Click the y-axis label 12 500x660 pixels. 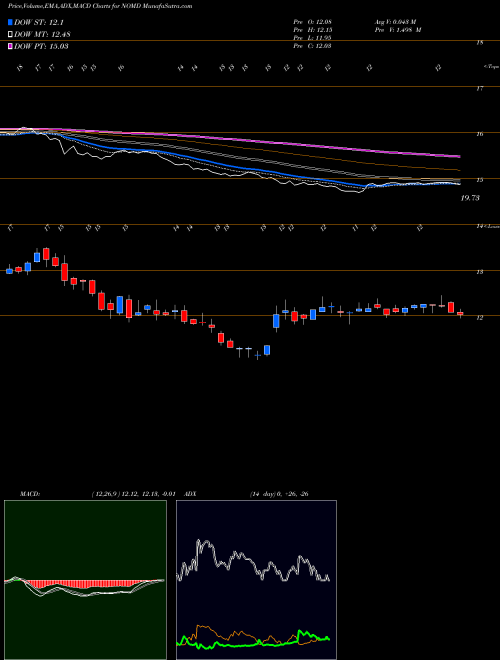point(480,318)
